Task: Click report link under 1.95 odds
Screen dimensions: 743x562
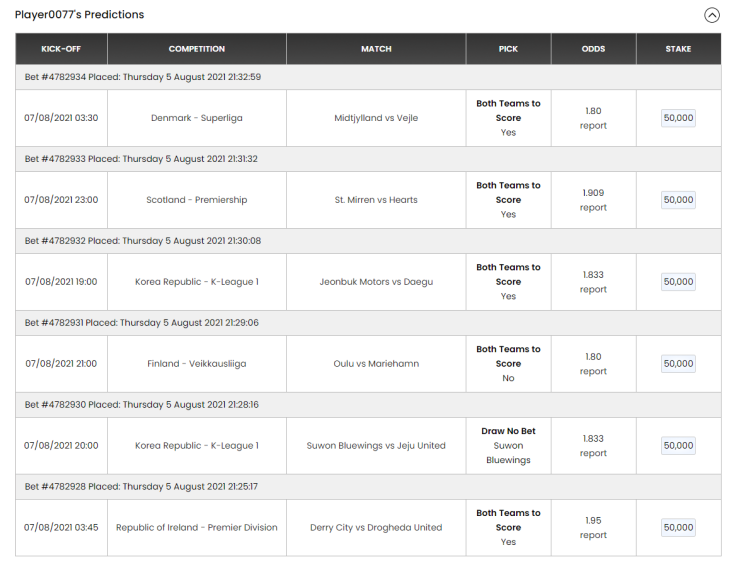Action: pyautogui.click(x=593, y=535)
